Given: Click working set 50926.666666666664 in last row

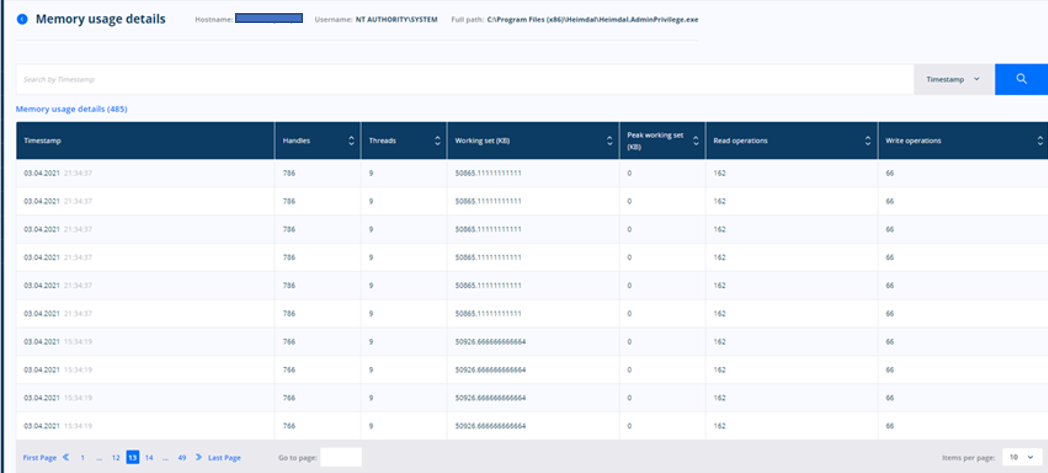Looking at the screenshot, I should (490, 426).
